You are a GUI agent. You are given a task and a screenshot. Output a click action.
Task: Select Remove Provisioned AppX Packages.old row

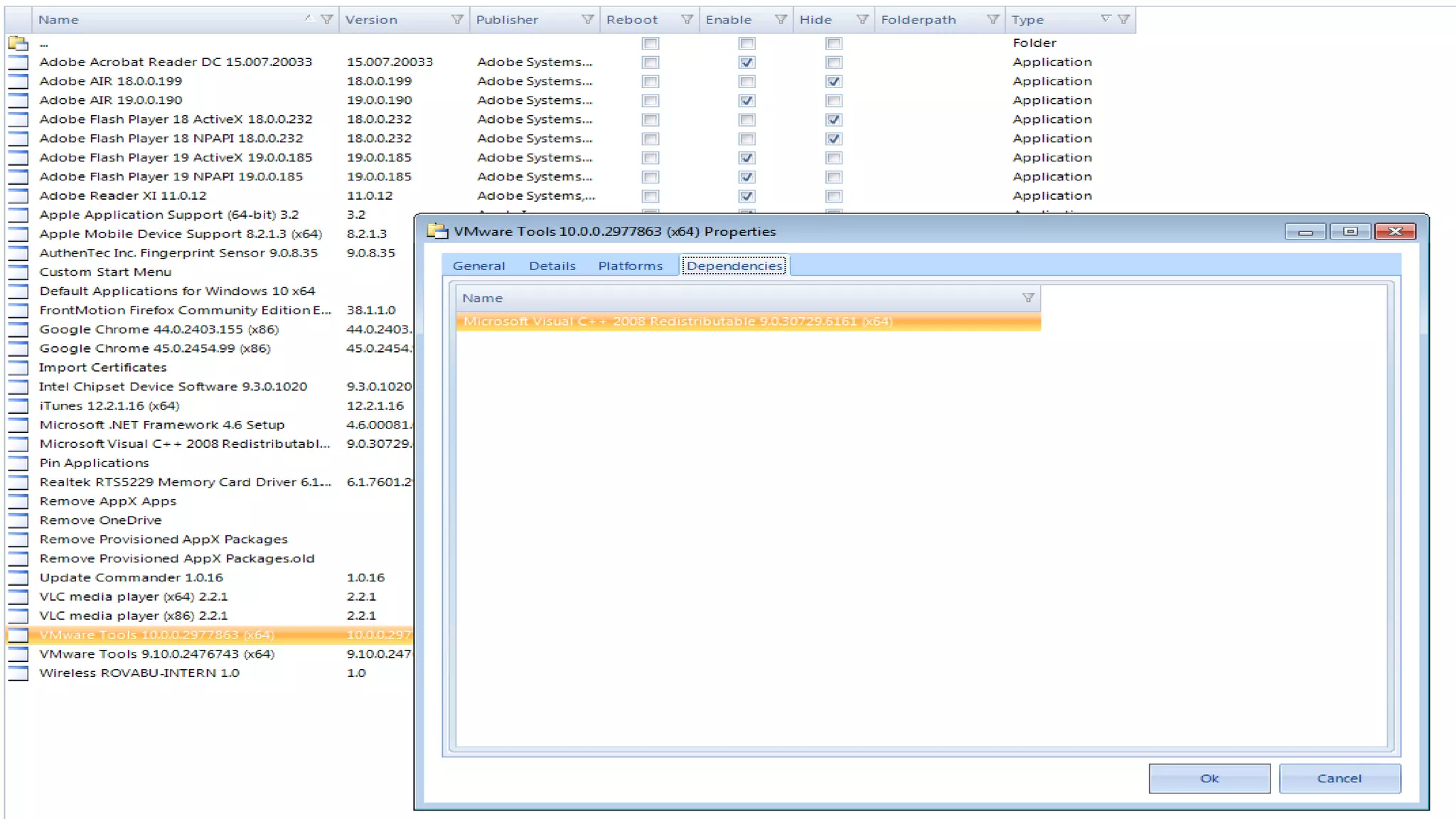point(210,559)
